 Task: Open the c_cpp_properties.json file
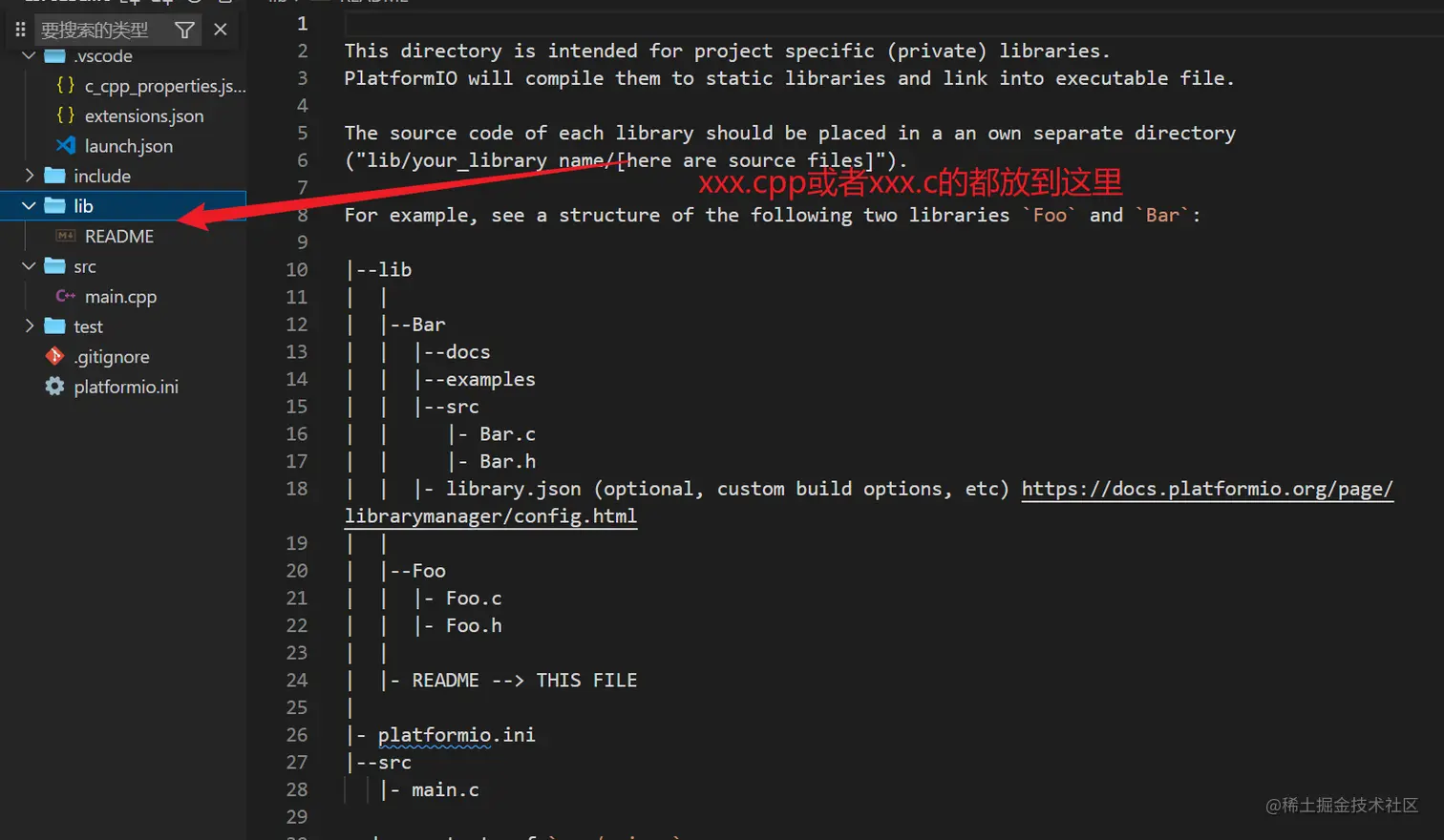click(x=165, y=86)
